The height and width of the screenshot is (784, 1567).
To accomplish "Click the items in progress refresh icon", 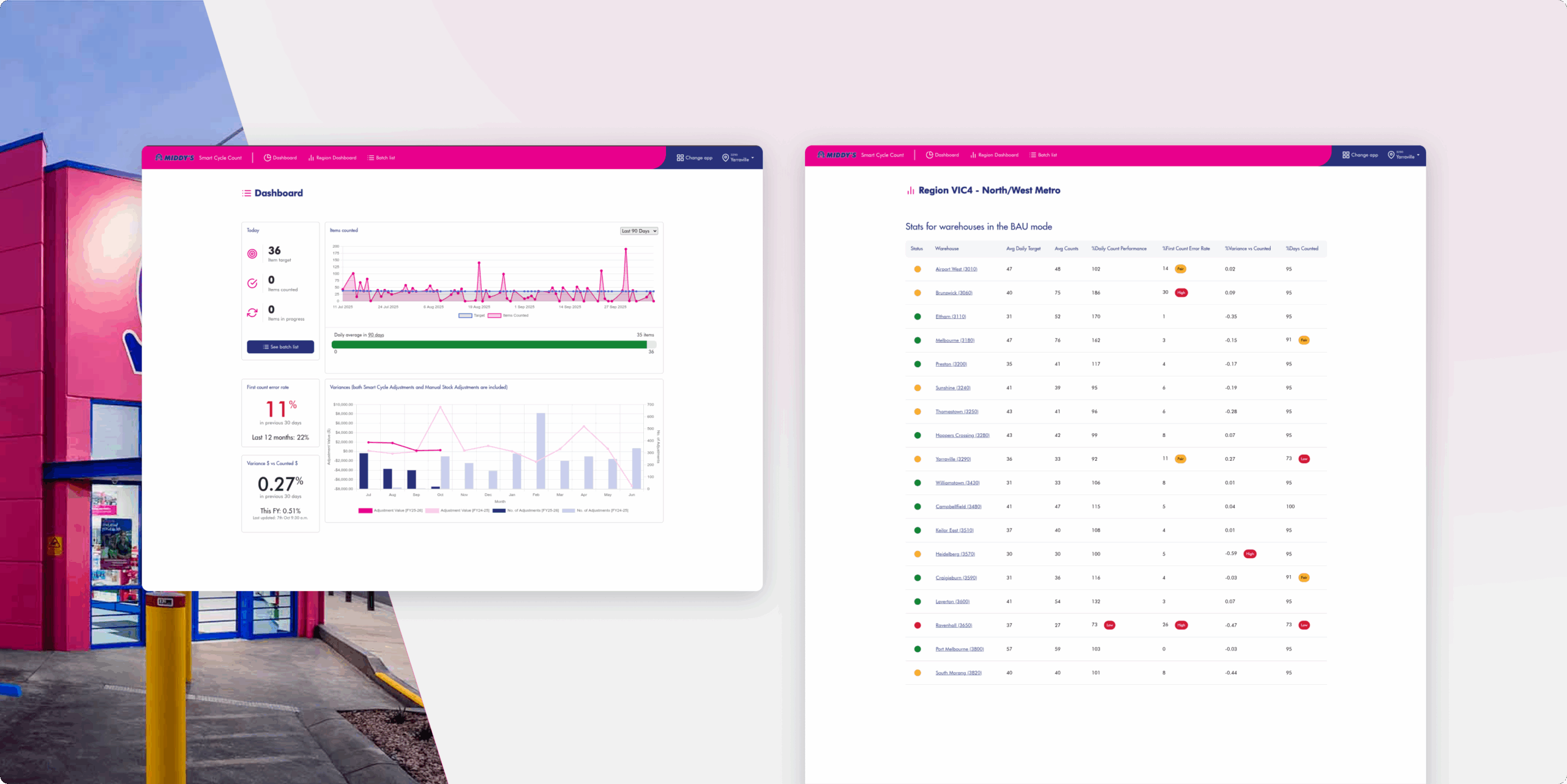I will coord(252,313).
